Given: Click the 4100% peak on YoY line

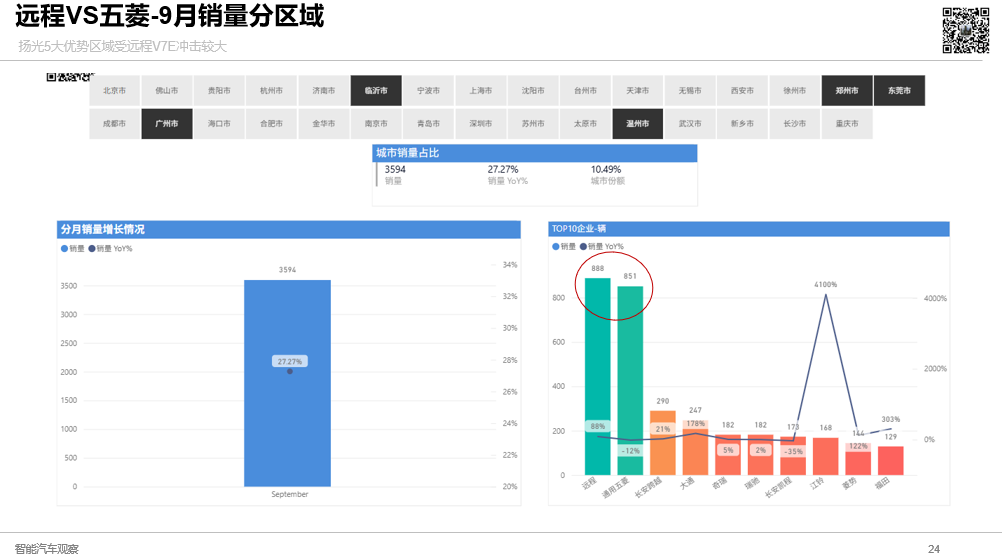Looking at the screenshot, I should [826, 294].
